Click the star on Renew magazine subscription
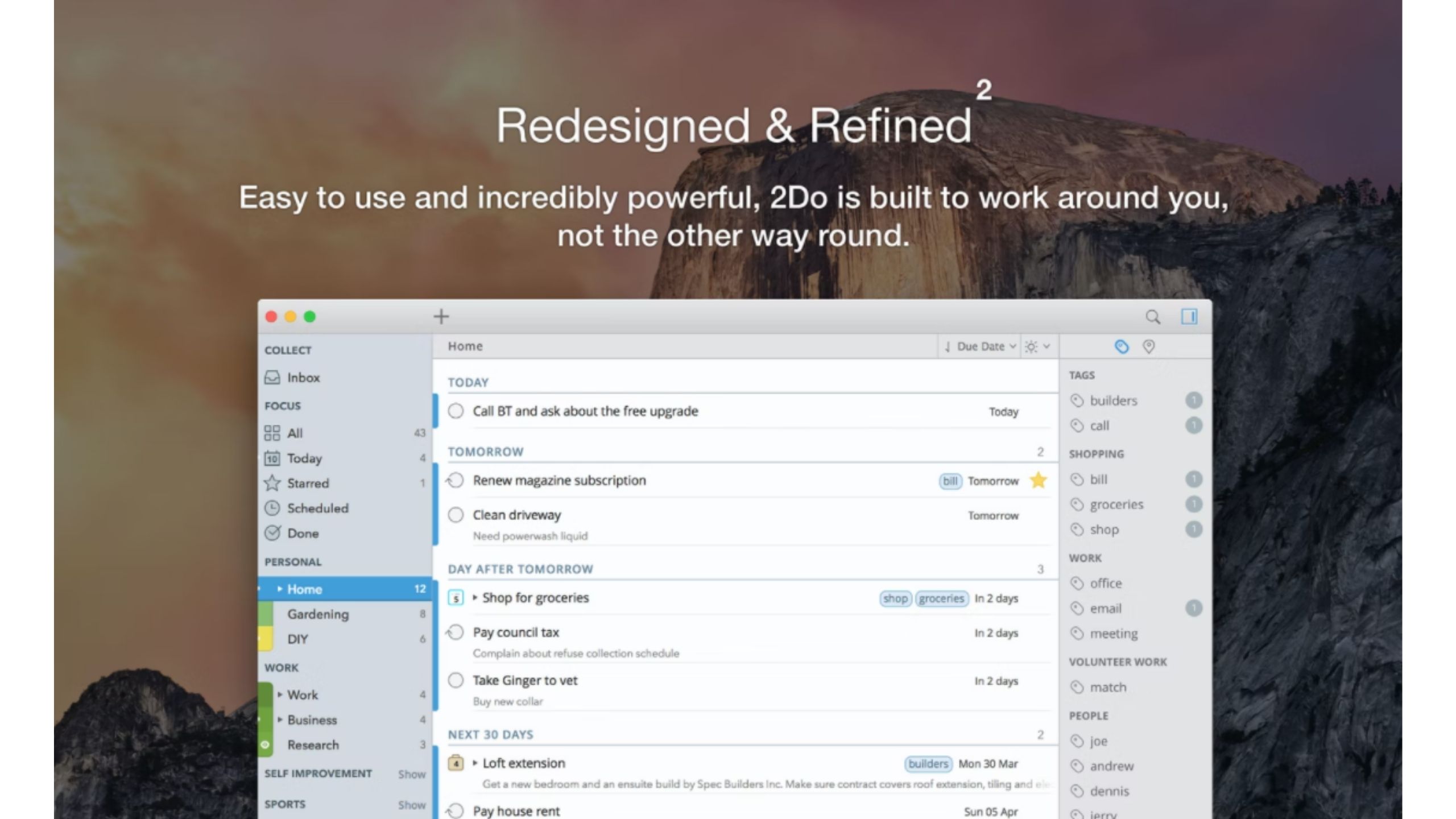 coord(1038,481)
